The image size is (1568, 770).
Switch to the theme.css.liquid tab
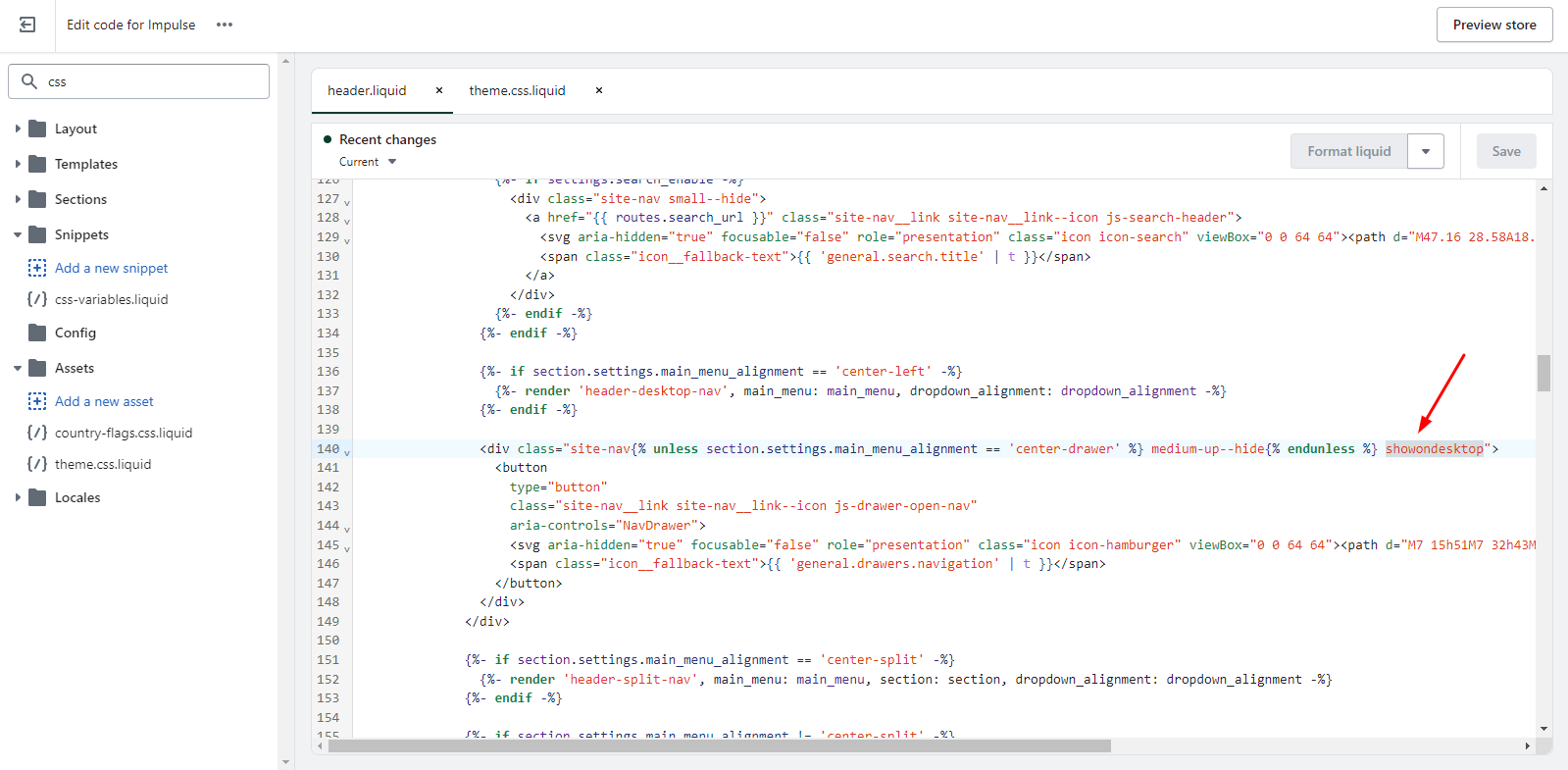(517, 90)
